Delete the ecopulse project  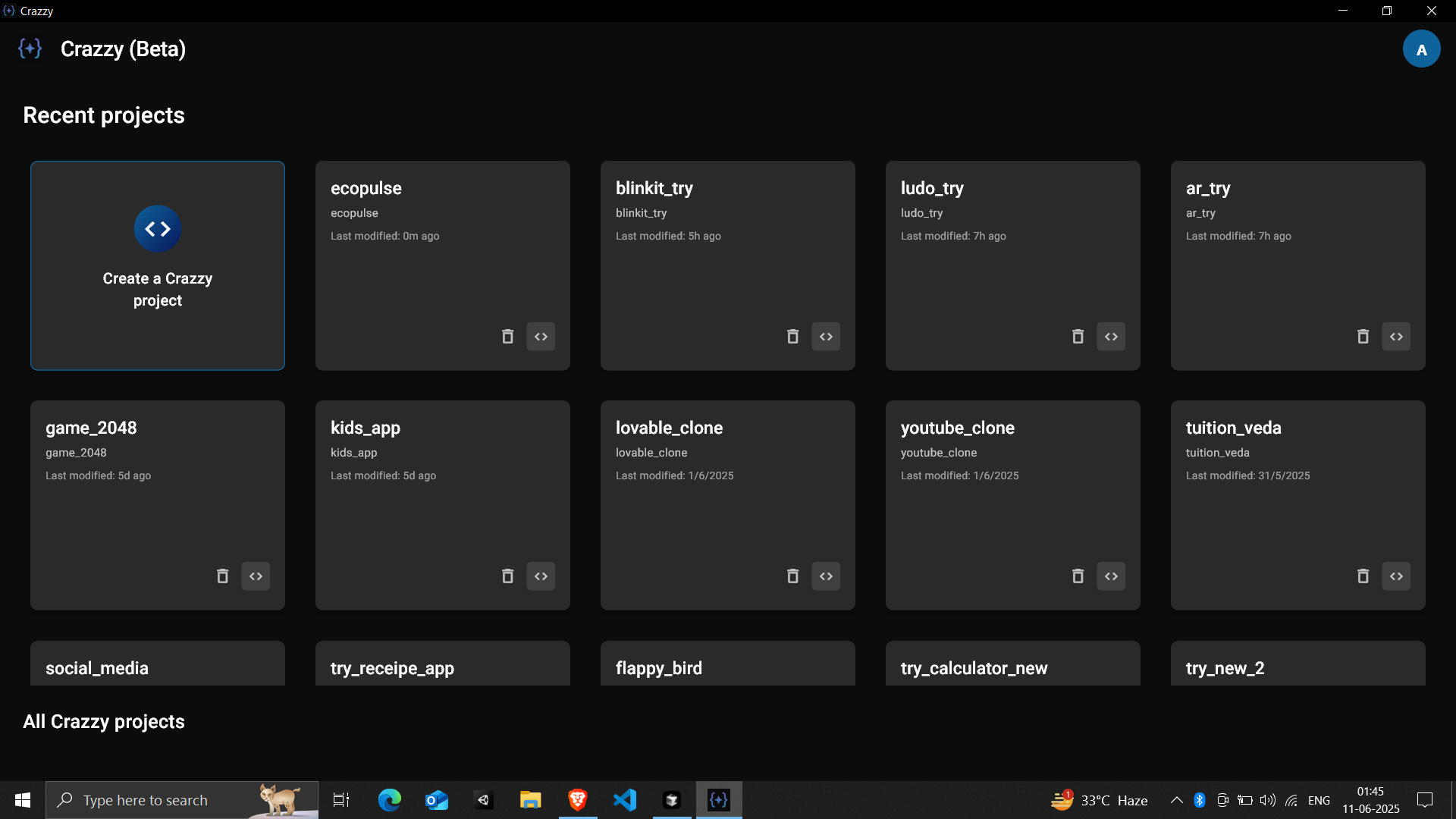(507, 336)
